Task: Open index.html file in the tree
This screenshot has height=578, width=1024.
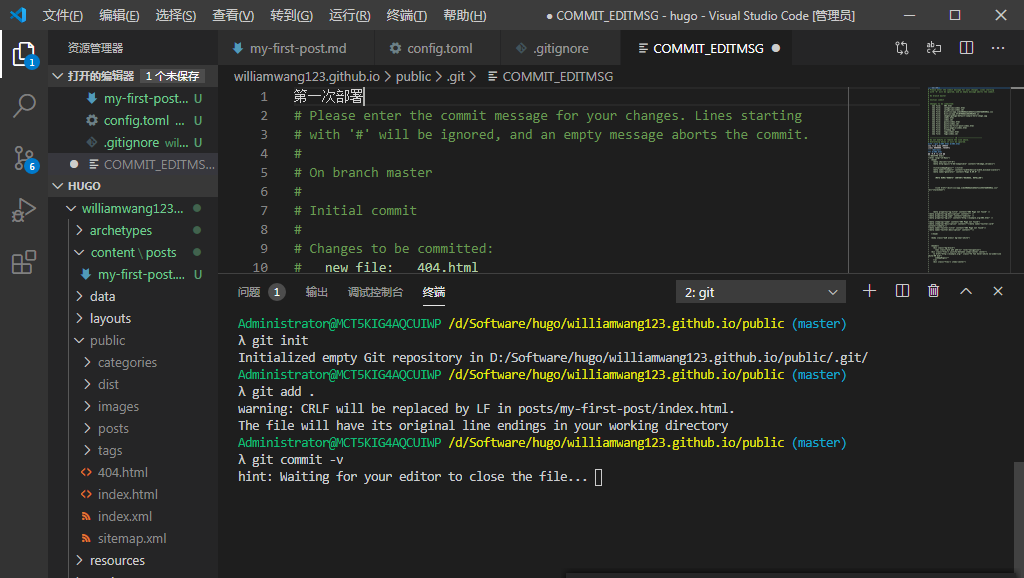Action: 128,494
